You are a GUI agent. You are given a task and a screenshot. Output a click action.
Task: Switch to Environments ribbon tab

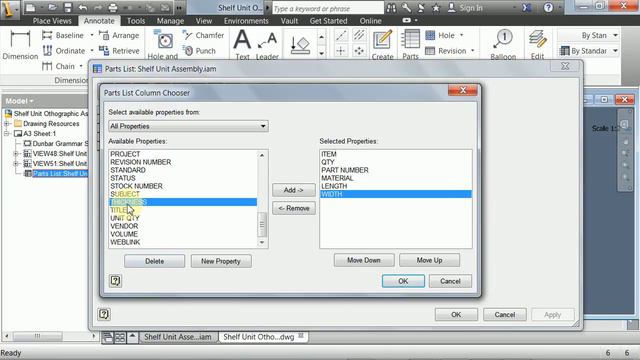[x=246, y=21]
